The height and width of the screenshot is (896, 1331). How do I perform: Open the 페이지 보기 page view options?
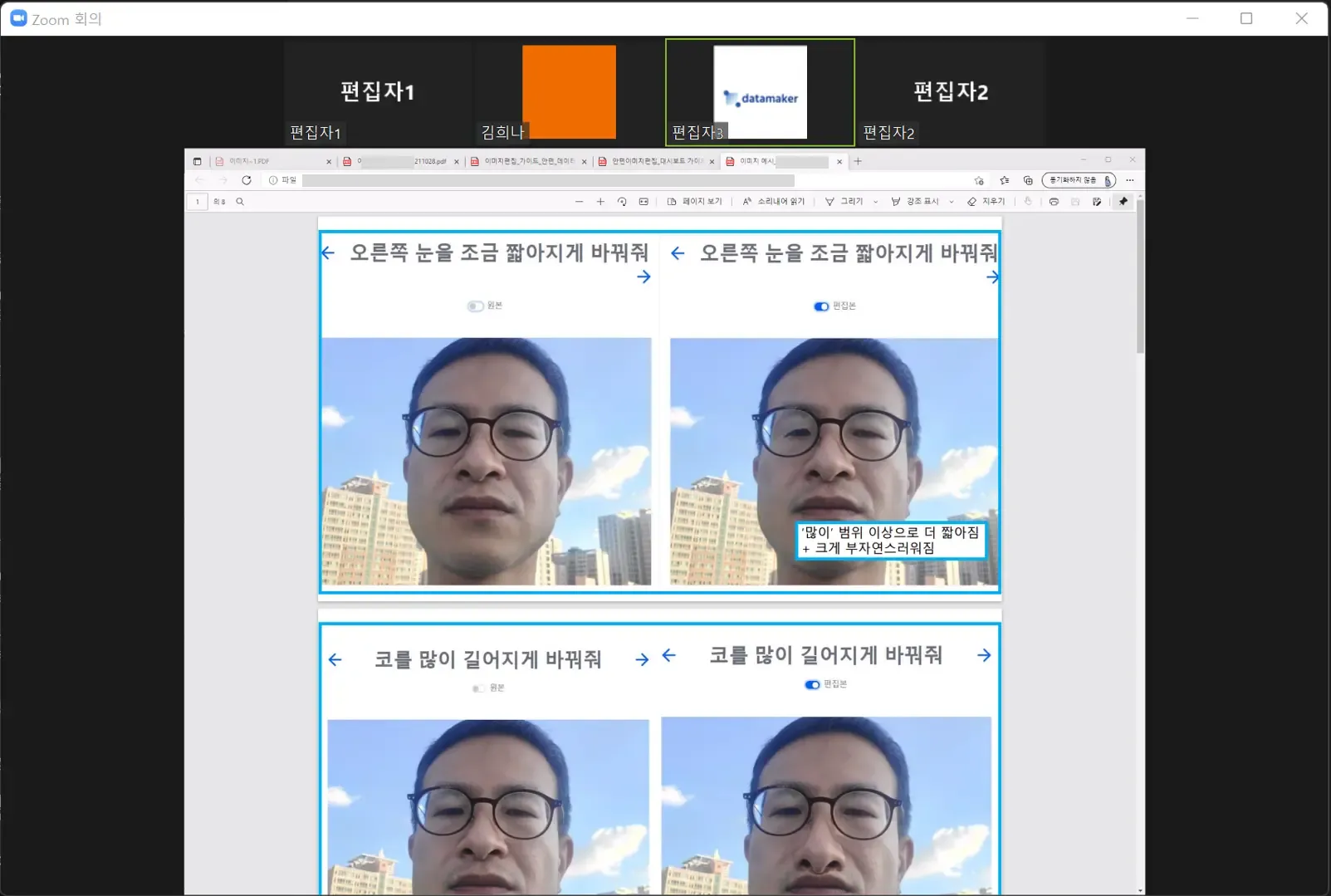pos(696,201)
